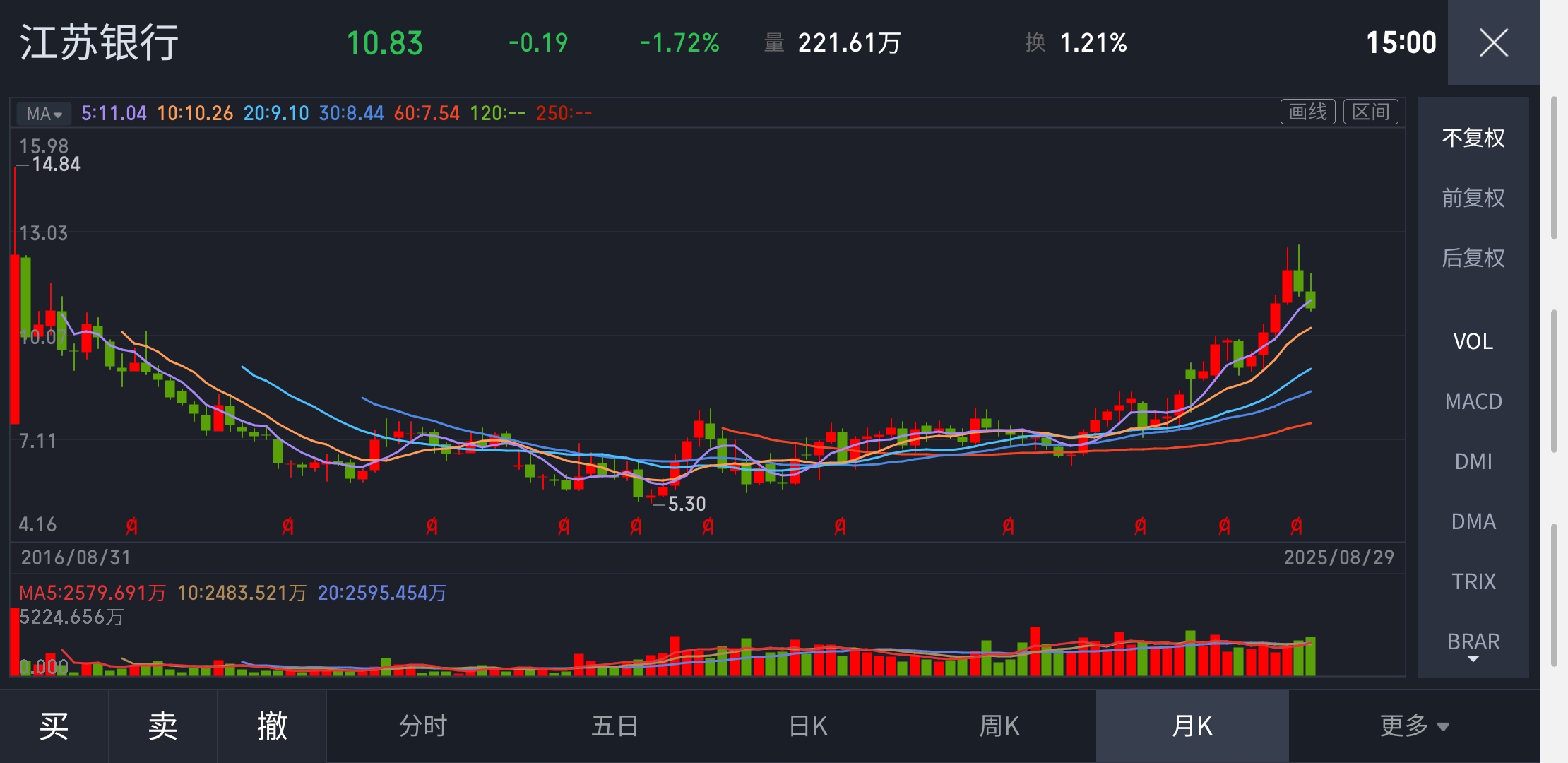The image size is (1568, 763).
Task: Expand more indicators below BRAR
Action: coord(1473,660)
